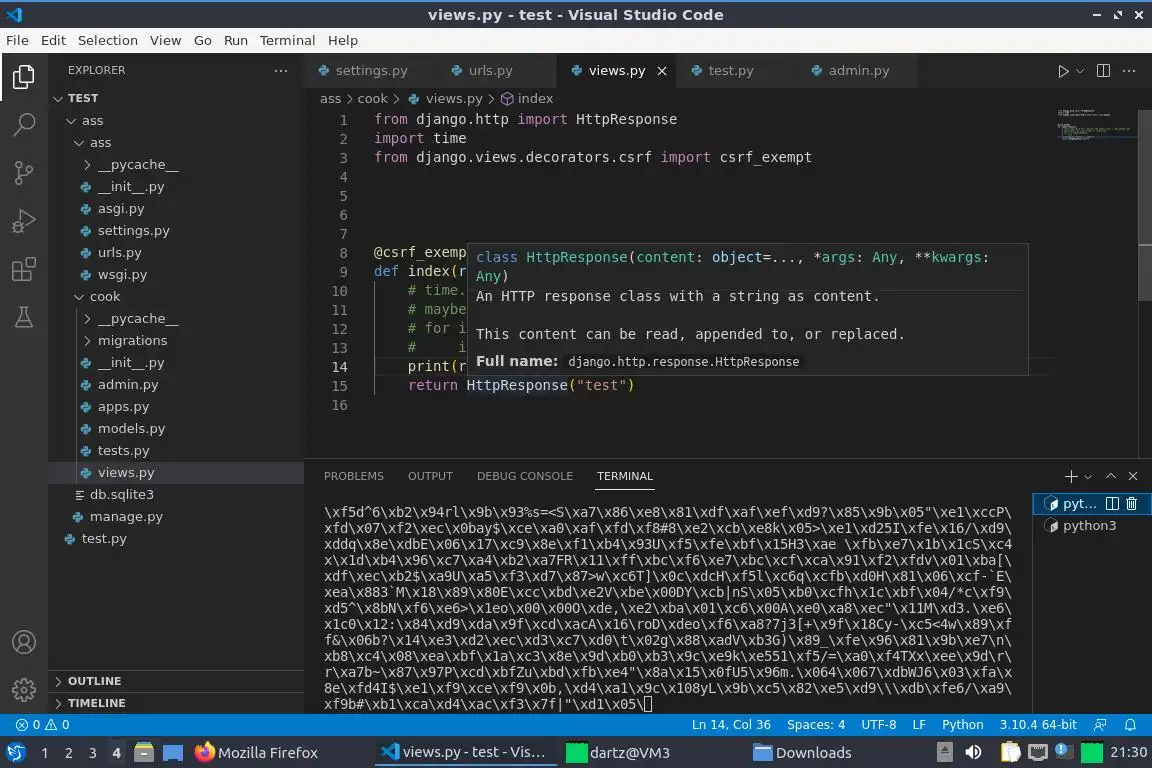Viewport: 1152px width, 768px height.
Task: Open Source Control view icon
Action: tap(24, 173)
